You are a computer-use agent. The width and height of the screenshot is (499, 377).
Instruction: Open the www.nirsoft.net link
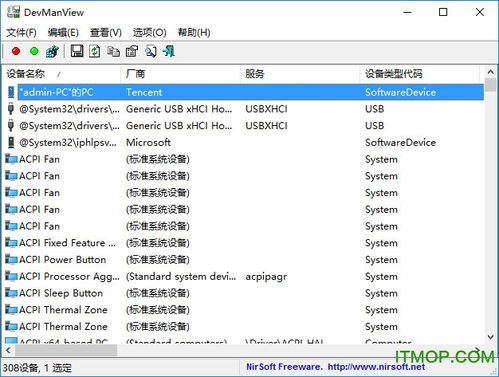point(376,367)
